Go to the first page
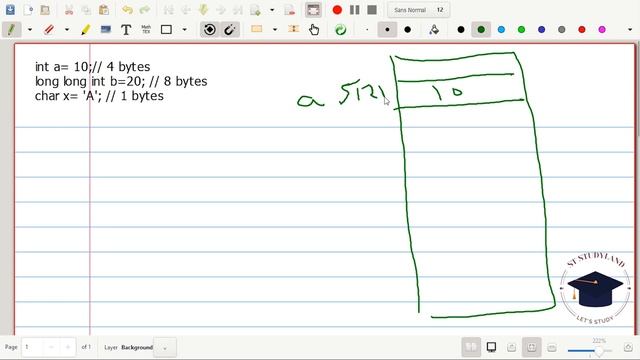This screenshot has width=640, height=360. coord(168,10)
